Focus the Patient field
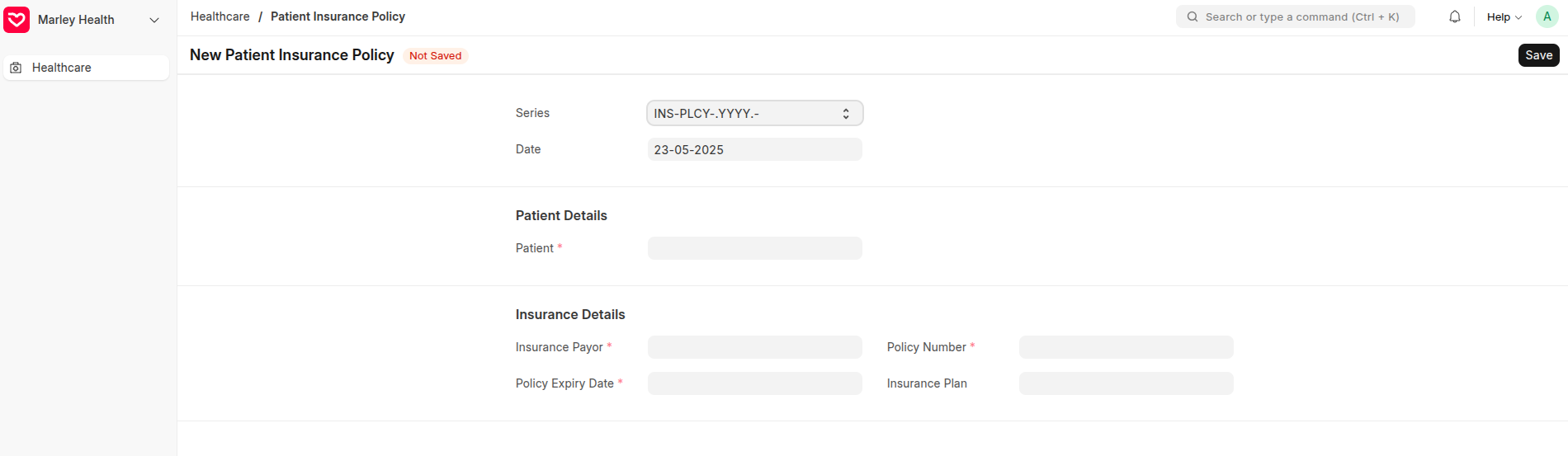Screen dimensions: 1568x456 coord(754,248)
